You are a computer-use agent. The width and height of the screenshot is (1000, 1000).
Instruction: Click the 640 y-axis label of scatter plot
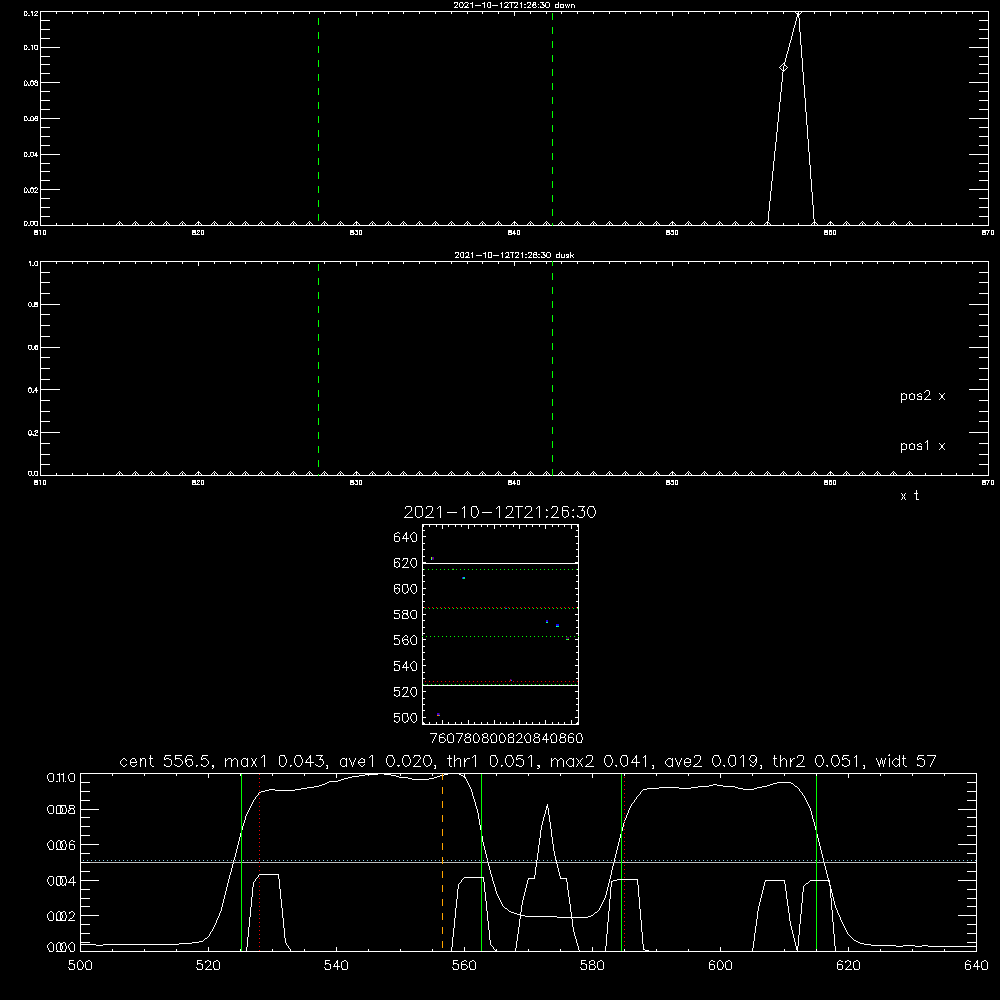(406, 537)
